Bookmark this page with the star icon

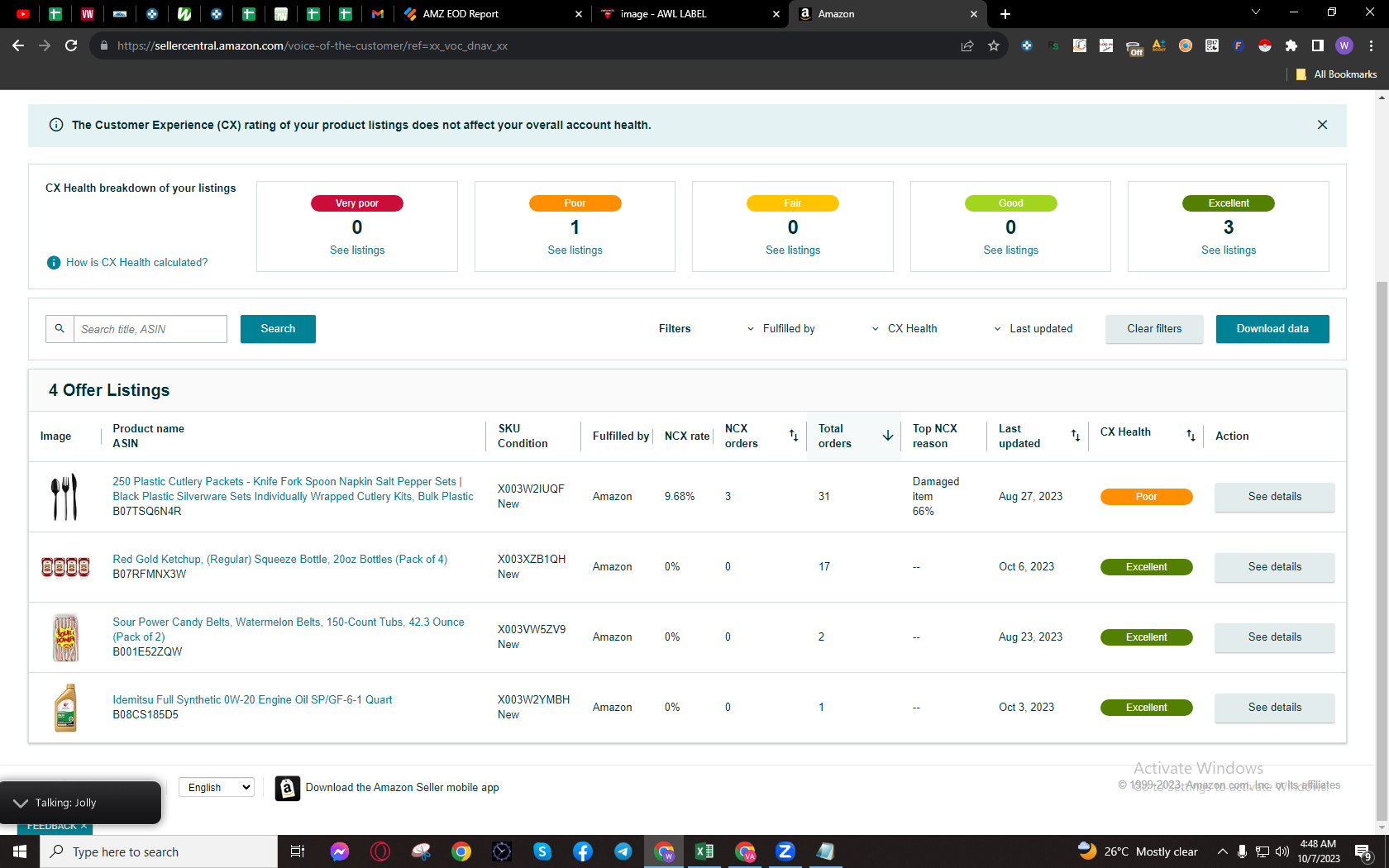click(x=994, y=45)
